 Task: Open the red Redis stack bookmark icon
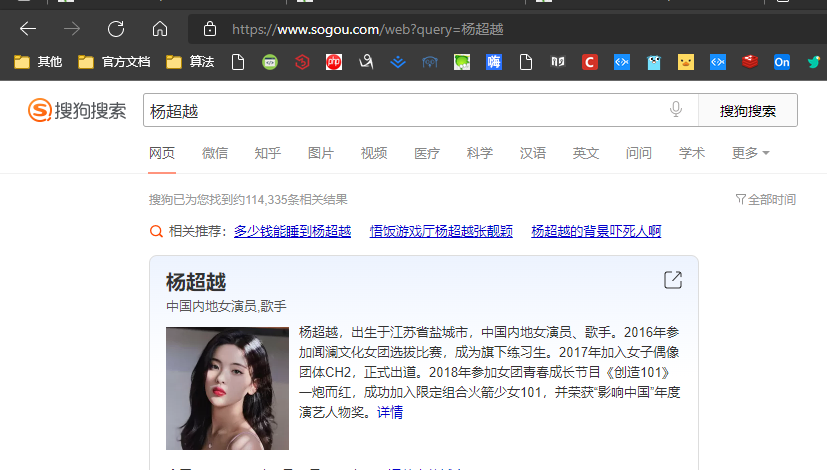tap(749, 62)
